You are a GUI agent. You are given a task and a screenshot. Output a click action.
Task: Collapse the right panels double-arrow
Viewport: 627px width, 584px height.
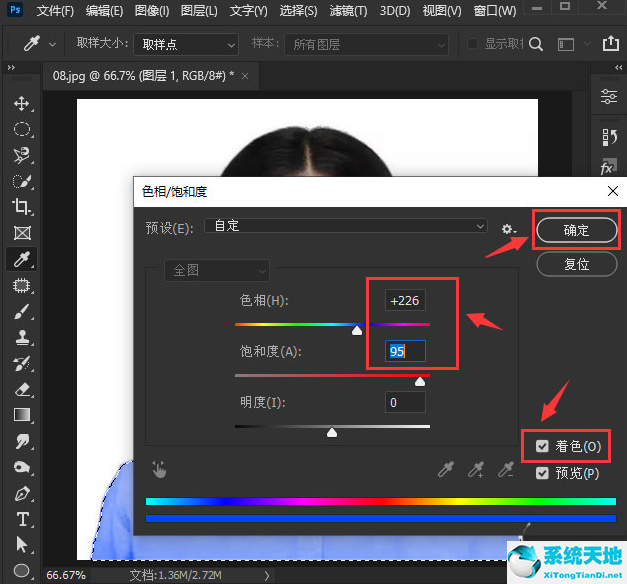618,68
